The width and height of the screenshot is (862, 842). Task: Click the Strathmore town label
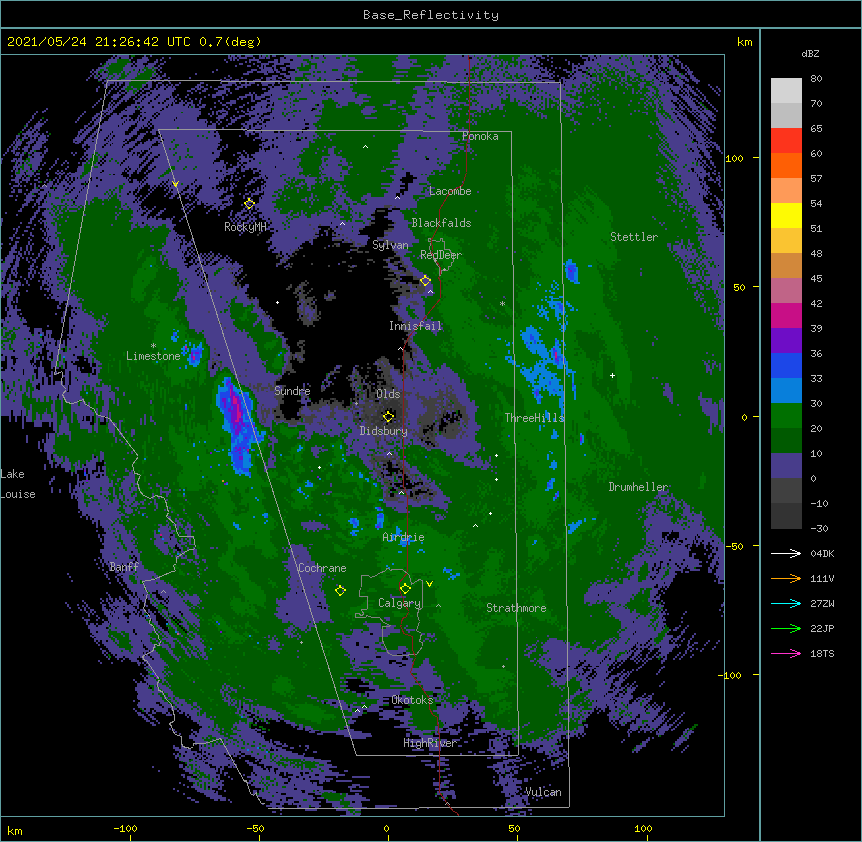pyautogui.click(x=516, y=608)
